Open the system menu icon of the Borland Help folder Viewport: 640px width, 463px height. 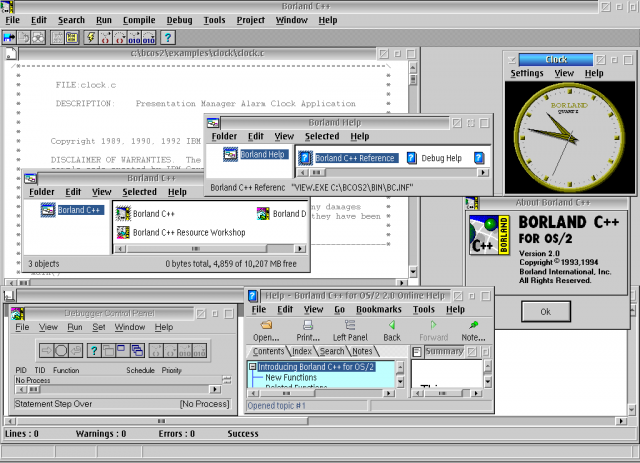pyautogui.click(x=213, y=122)
